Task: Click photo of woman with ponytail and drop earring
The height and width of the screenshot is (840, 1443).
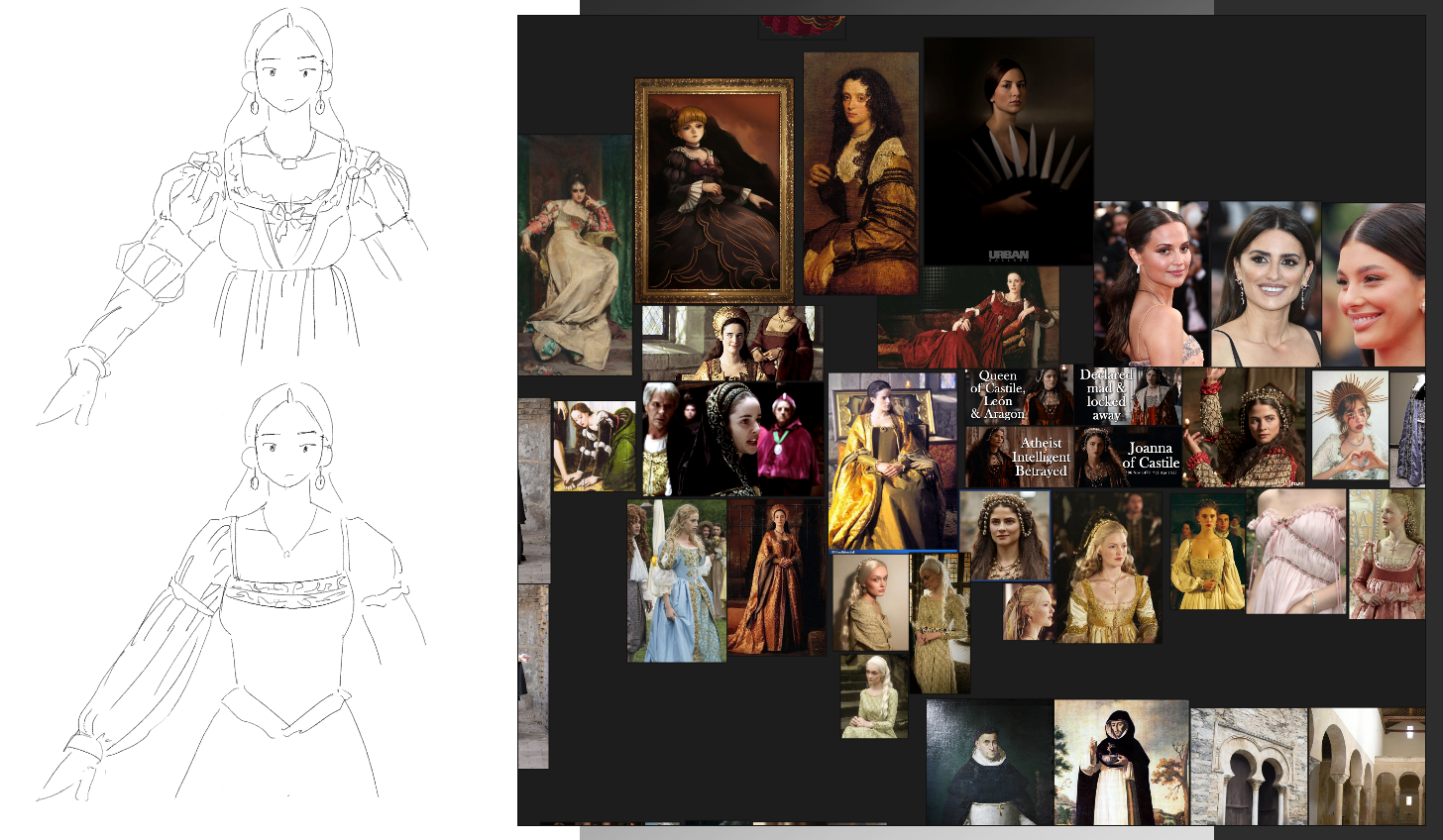Action: click(1152, 284)
